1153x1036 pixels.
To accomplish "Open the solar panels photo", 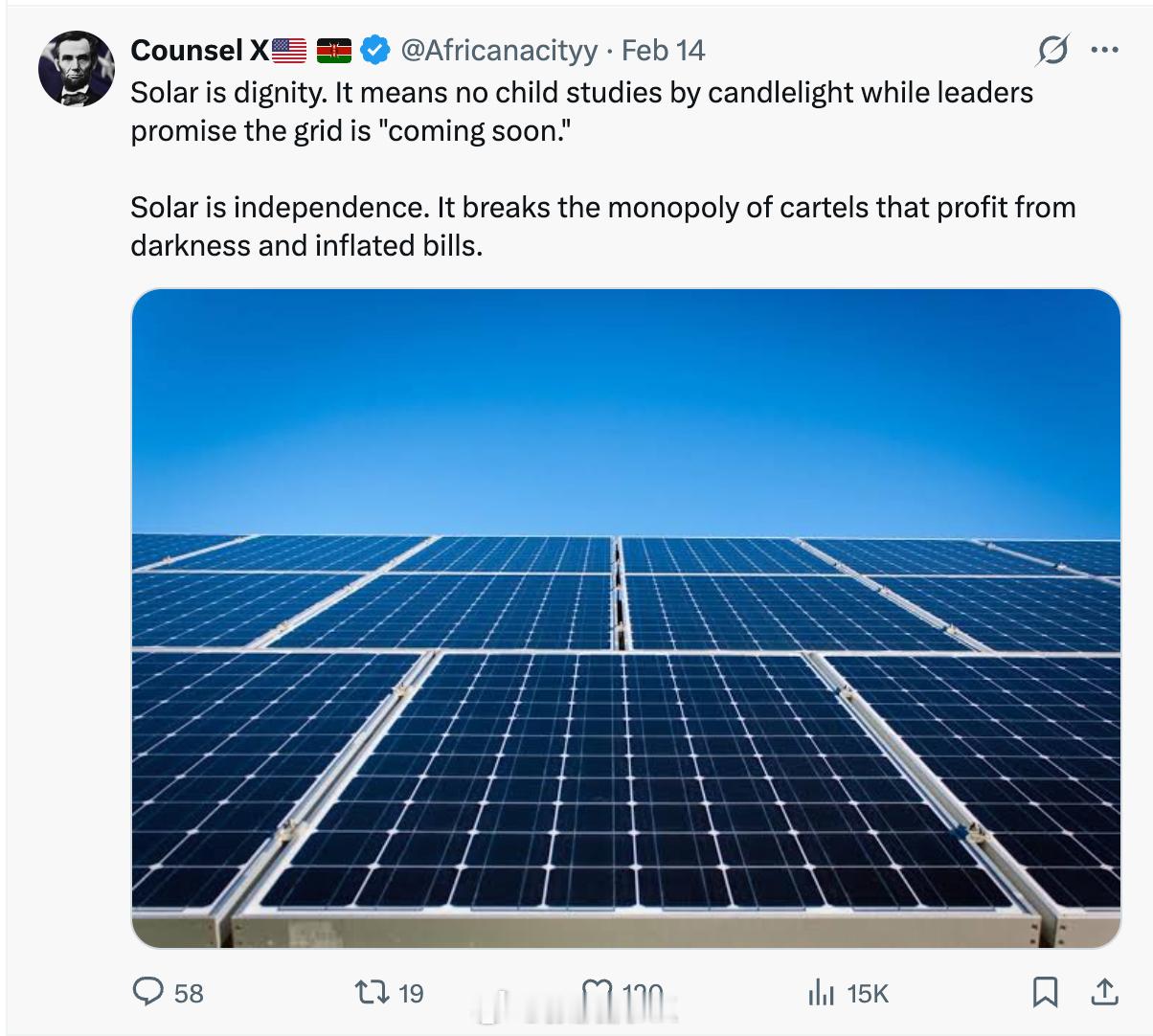I will [x=625, y=618].
